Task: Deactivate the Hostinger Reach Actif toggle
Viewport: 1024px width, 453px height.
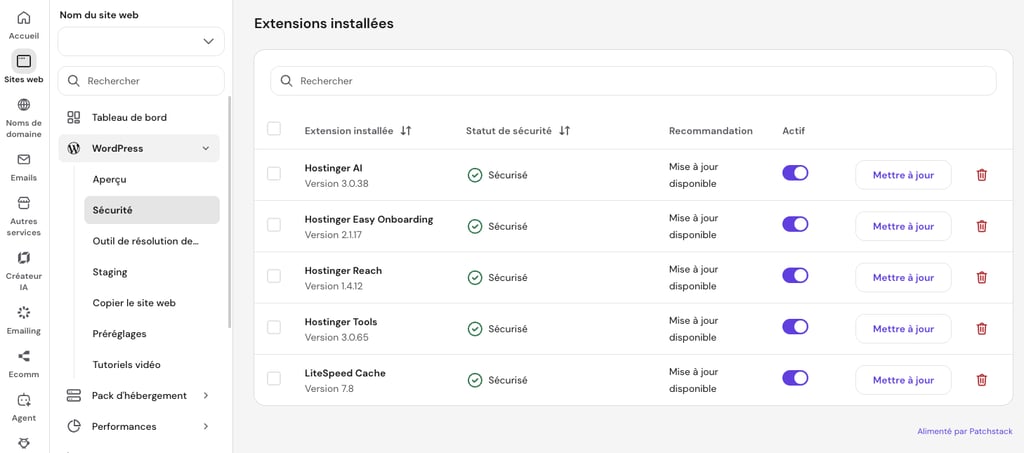Action: pos(795,275)
